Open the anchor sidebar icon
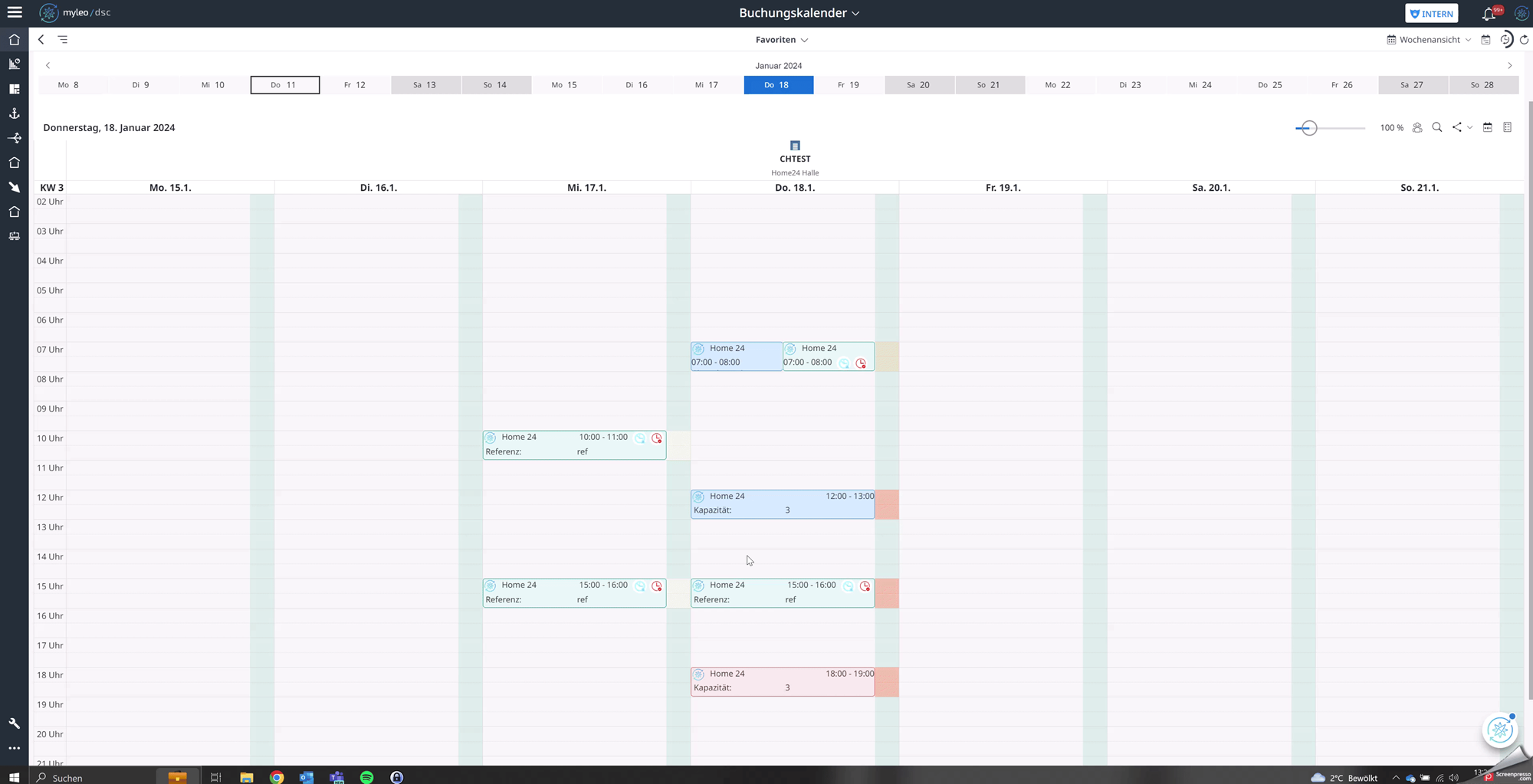The image size is (1533, 784). [x=15, y=113]
